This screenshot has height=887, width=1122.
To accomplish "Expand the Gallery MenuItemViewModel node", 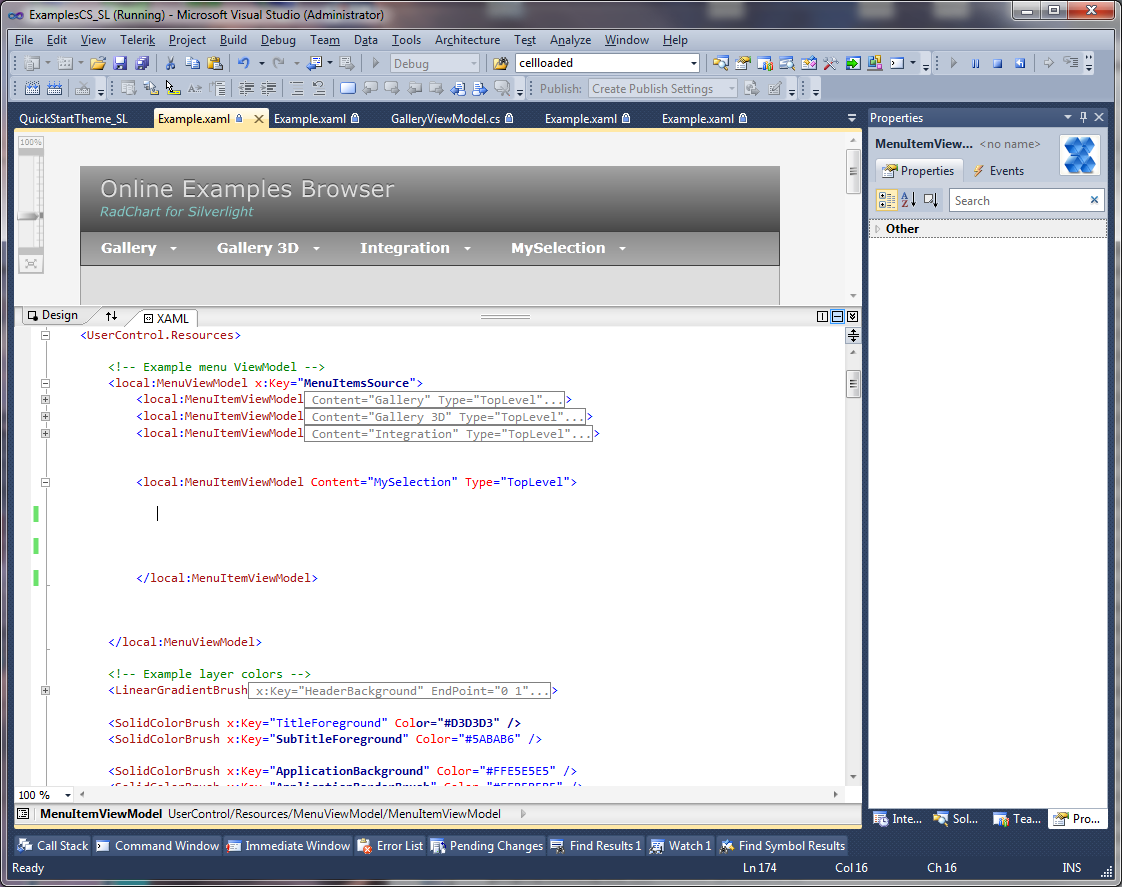I will click(45, 399).
